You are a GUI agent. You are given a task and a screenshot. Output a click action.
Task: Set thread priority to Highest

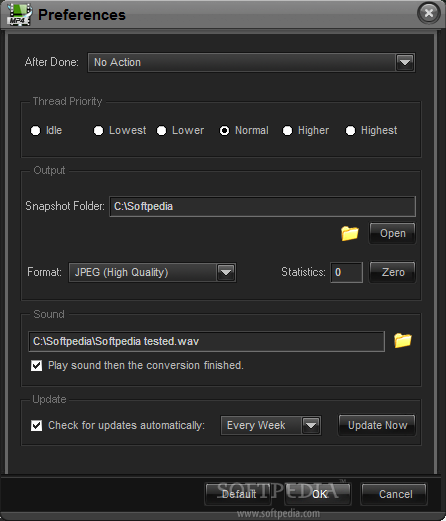coord(350,130)
